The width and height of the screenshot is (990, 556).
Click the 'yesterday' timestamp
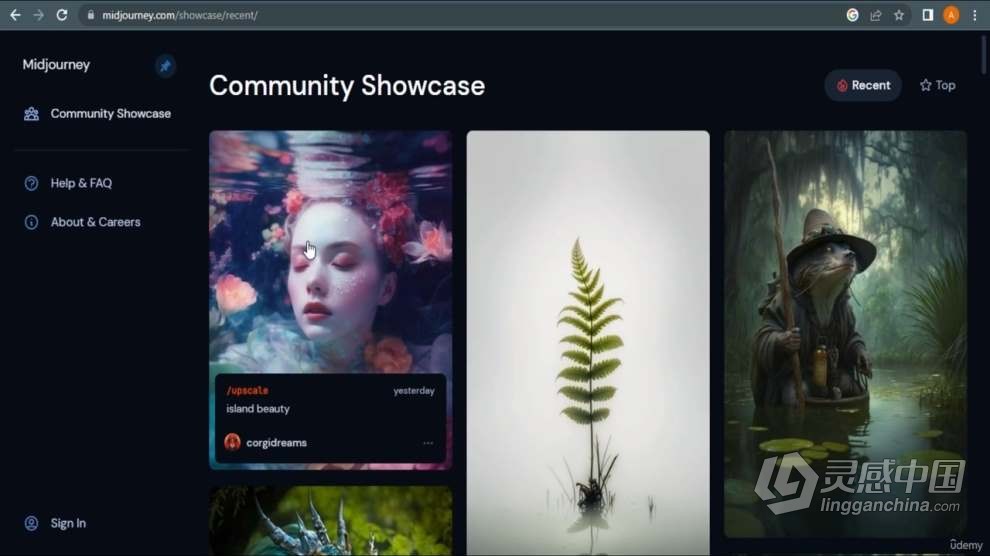pos(414,391)
